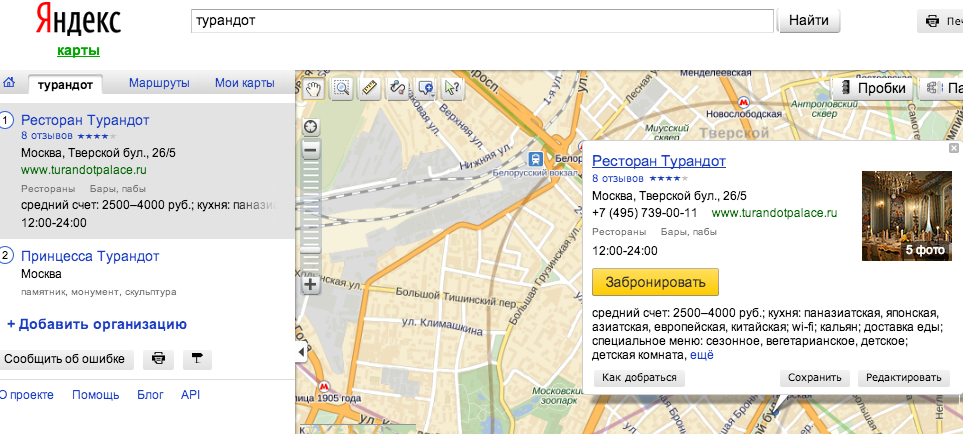
Task: Zoom out with the minus button
Action: coord(312,149)
